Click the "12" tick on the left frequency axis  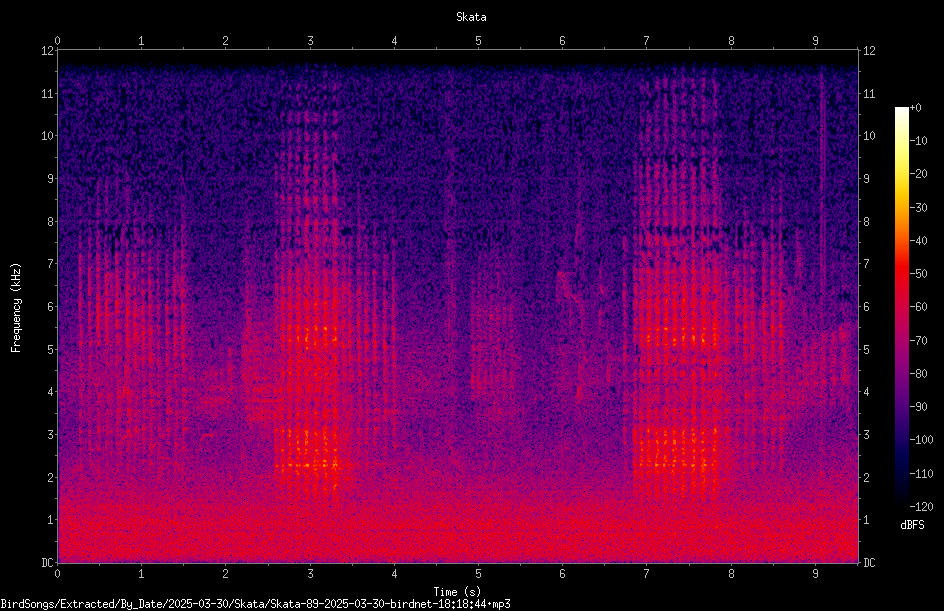(47, 51)
